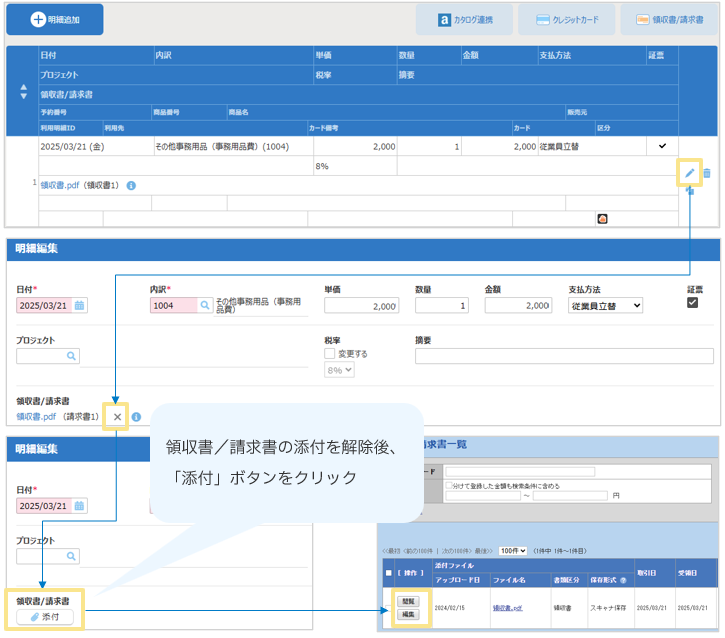Open カタログ連携 tab button
Image resolution: width=725 pixels, height=638 pixels.
(x=465, y=19)
